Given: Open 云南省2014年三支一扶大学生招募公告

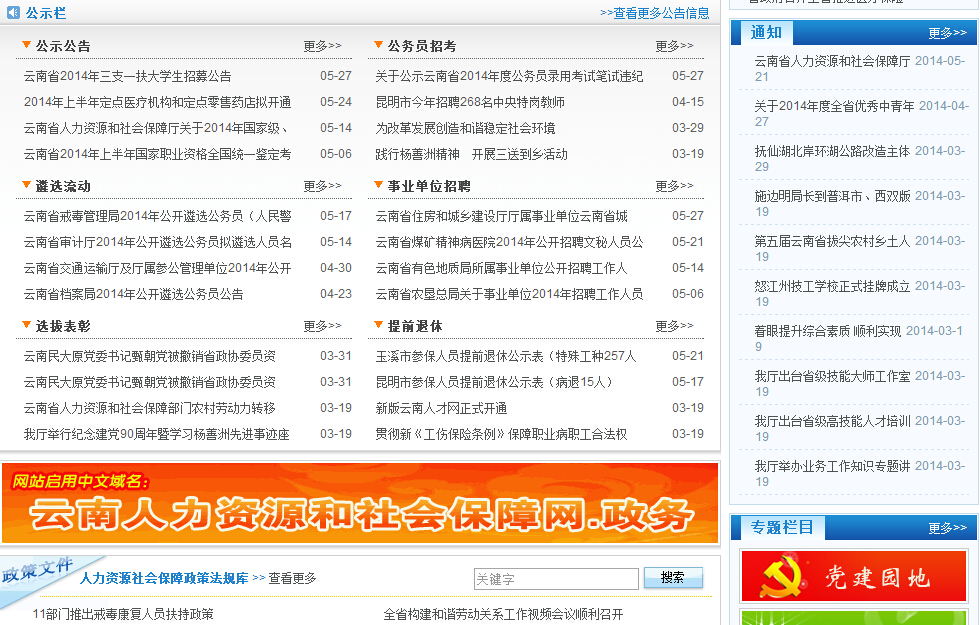Looking at the screenshot, I should [x=128, y=76].
